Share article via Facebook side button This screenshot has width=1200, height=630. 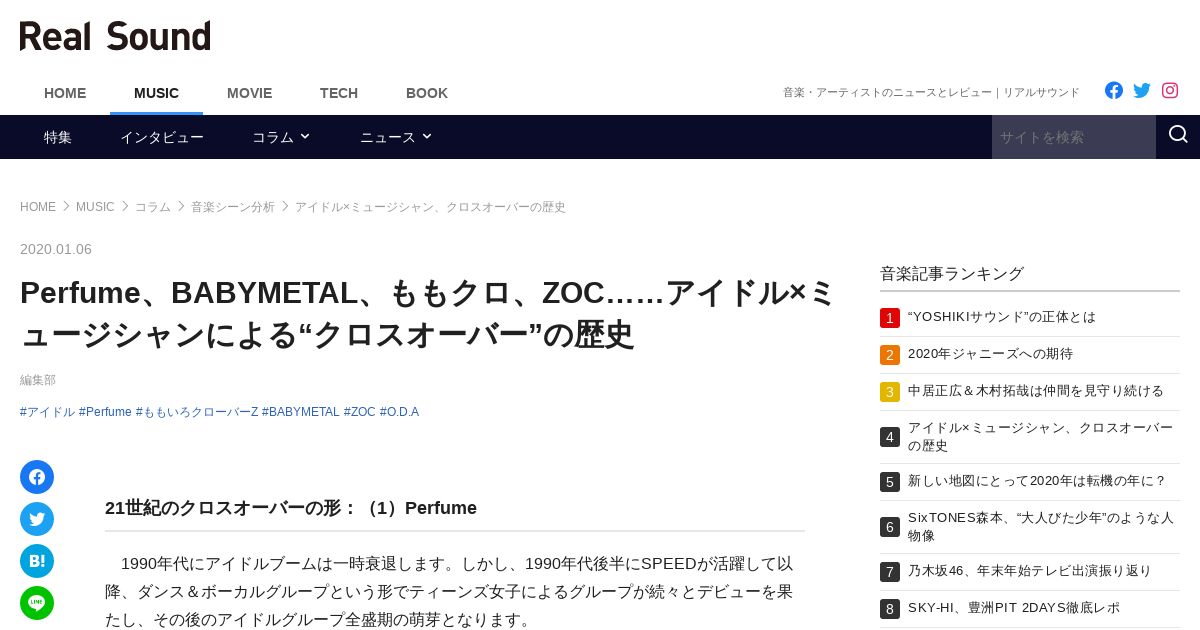(x=37, y=477)
